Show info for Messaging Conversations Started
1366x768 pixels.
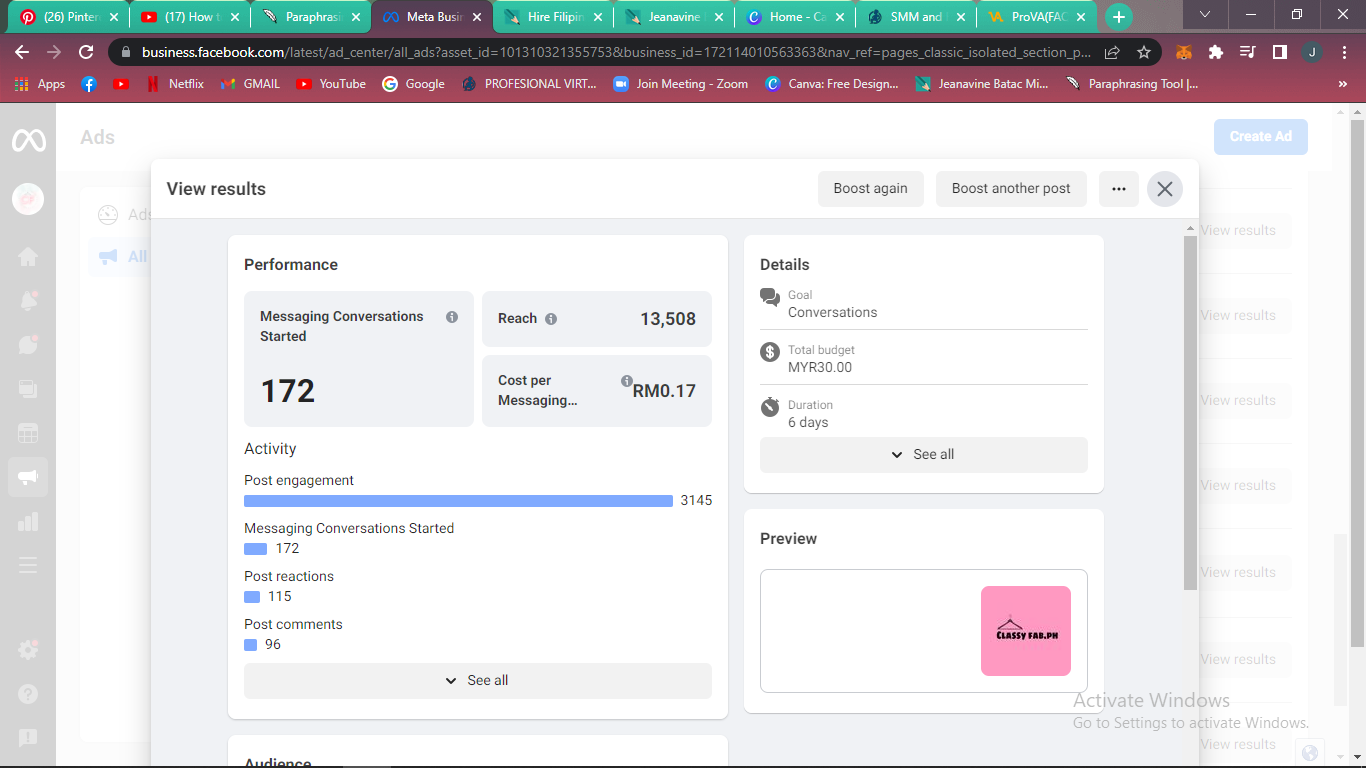(x=452, y=317)
